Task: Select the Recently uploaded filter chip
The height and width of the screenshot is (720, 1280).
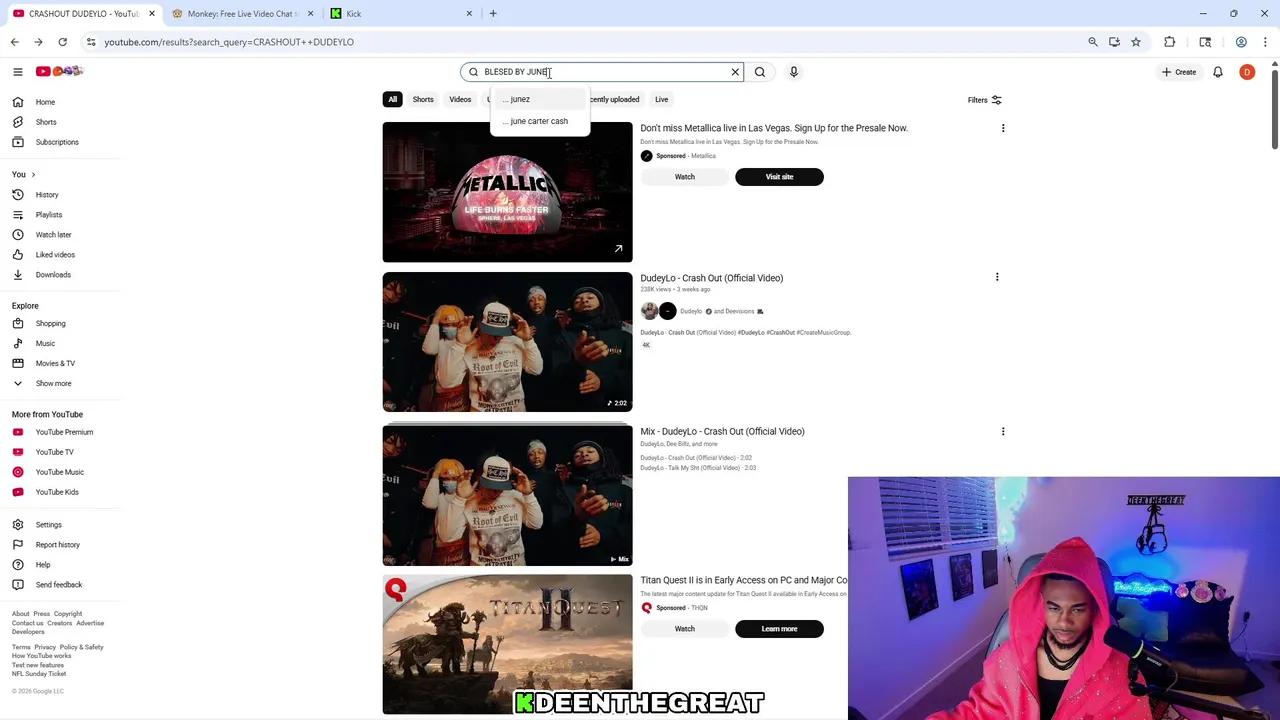Action: click(x=616, y=99)
